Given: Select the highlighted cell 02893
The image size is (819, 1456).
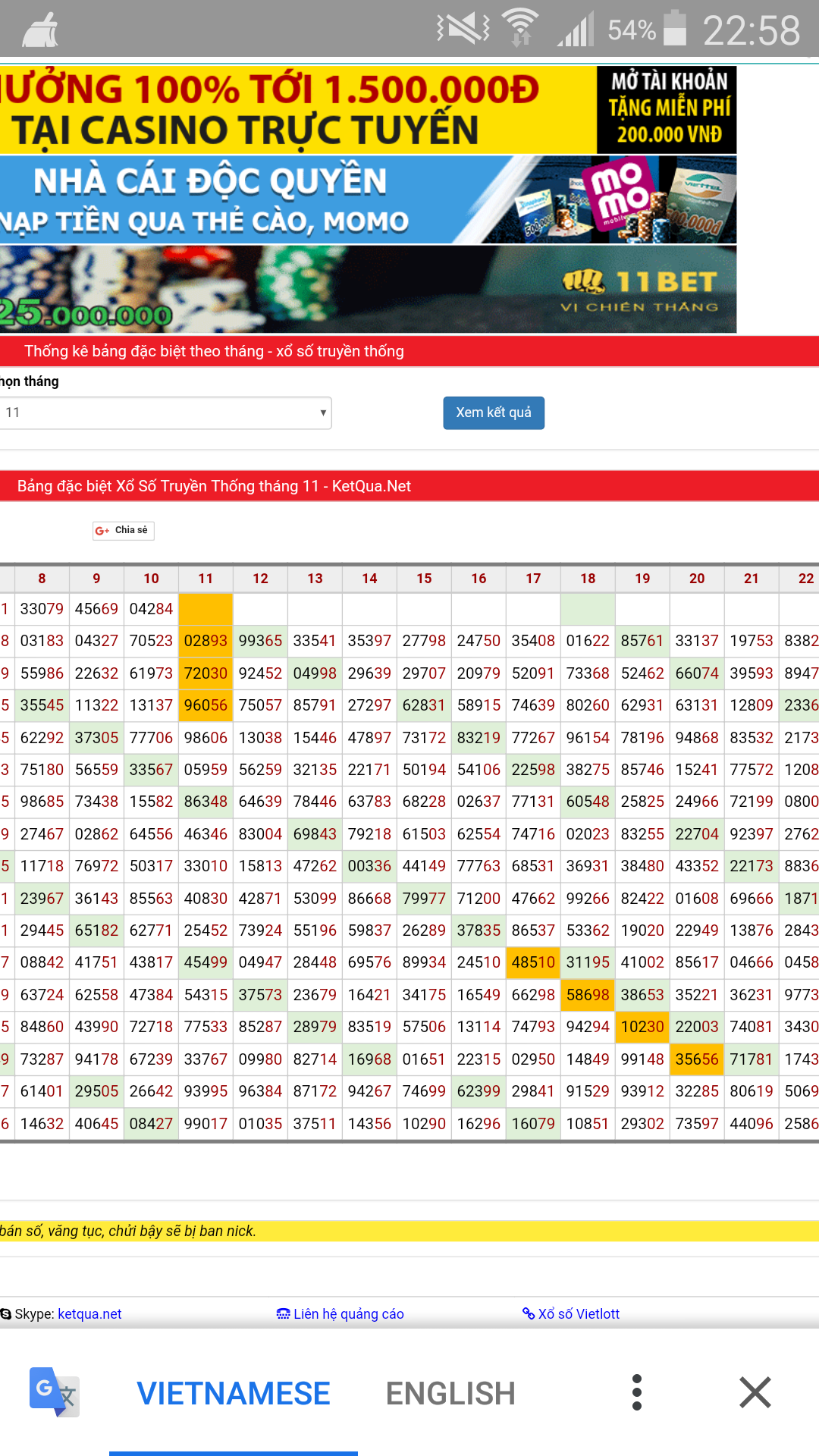Looking at the screenshot, I should pos(206,641).
